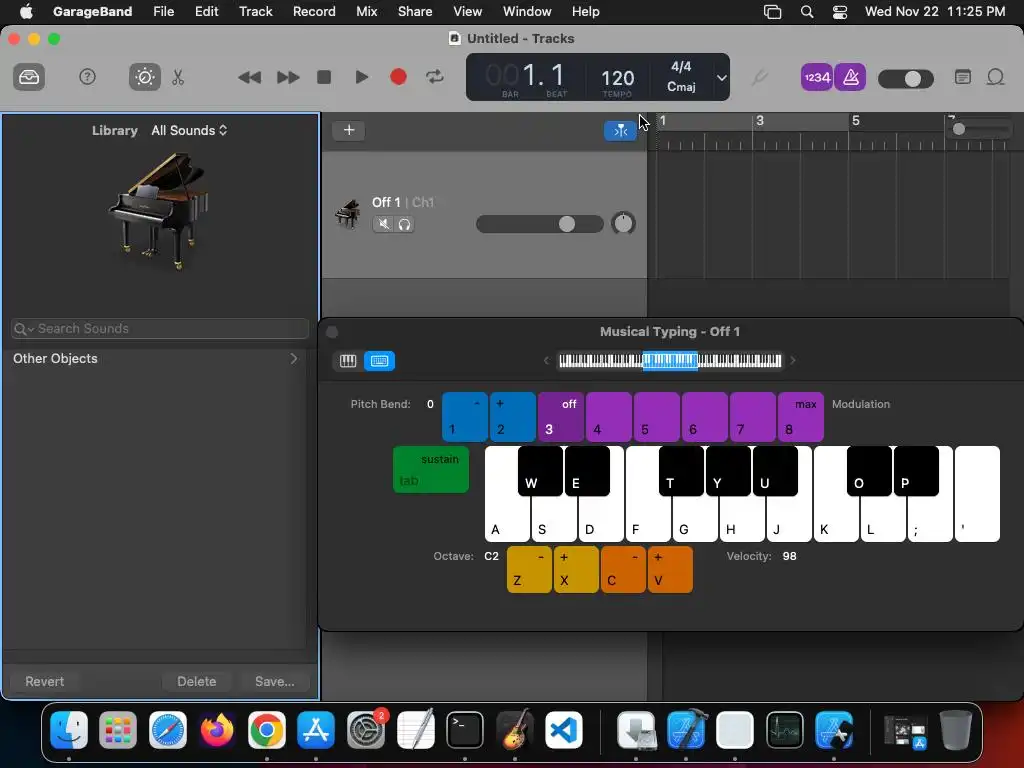
Task: Open the All Sounds dropdown in Library
Action: pos(189,130)
